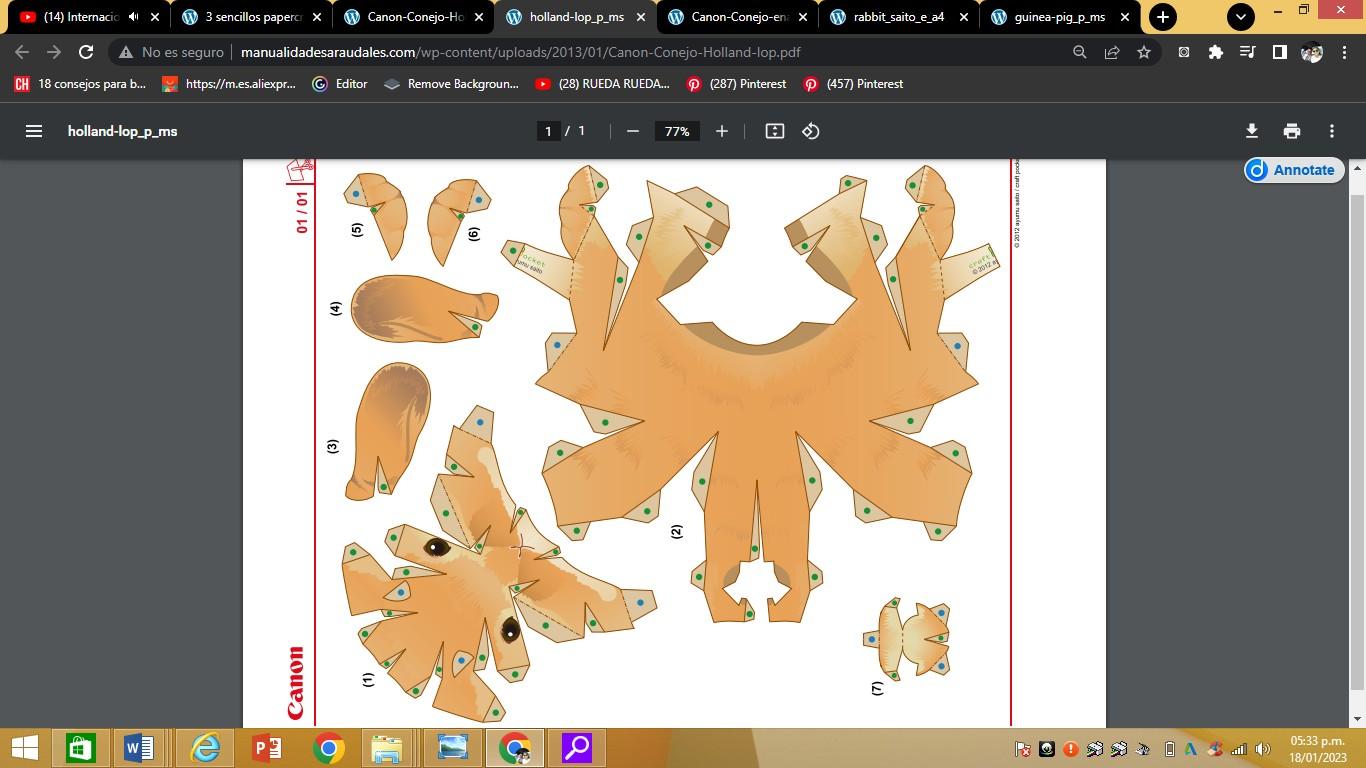Click the address bar URL
The width and height of the screenshot is (1366, 768).
[520, 52]
